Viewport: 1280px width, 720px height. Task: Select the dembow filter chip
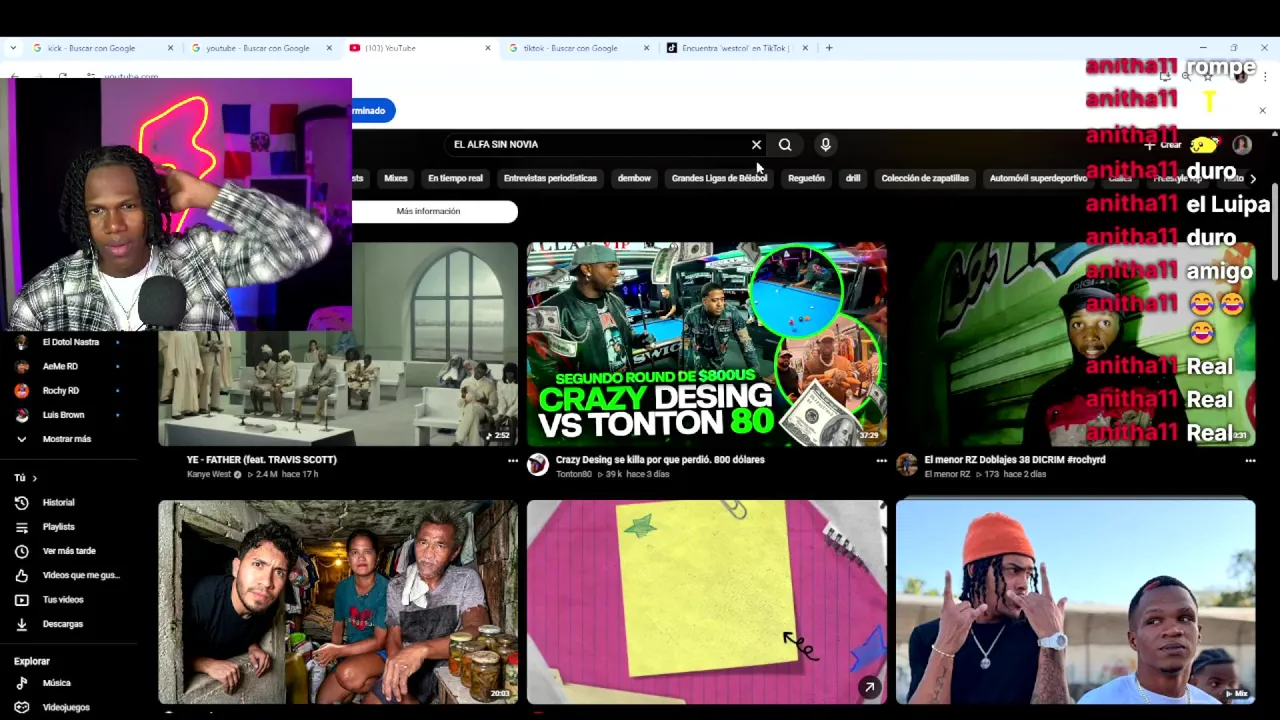point(634,178)
